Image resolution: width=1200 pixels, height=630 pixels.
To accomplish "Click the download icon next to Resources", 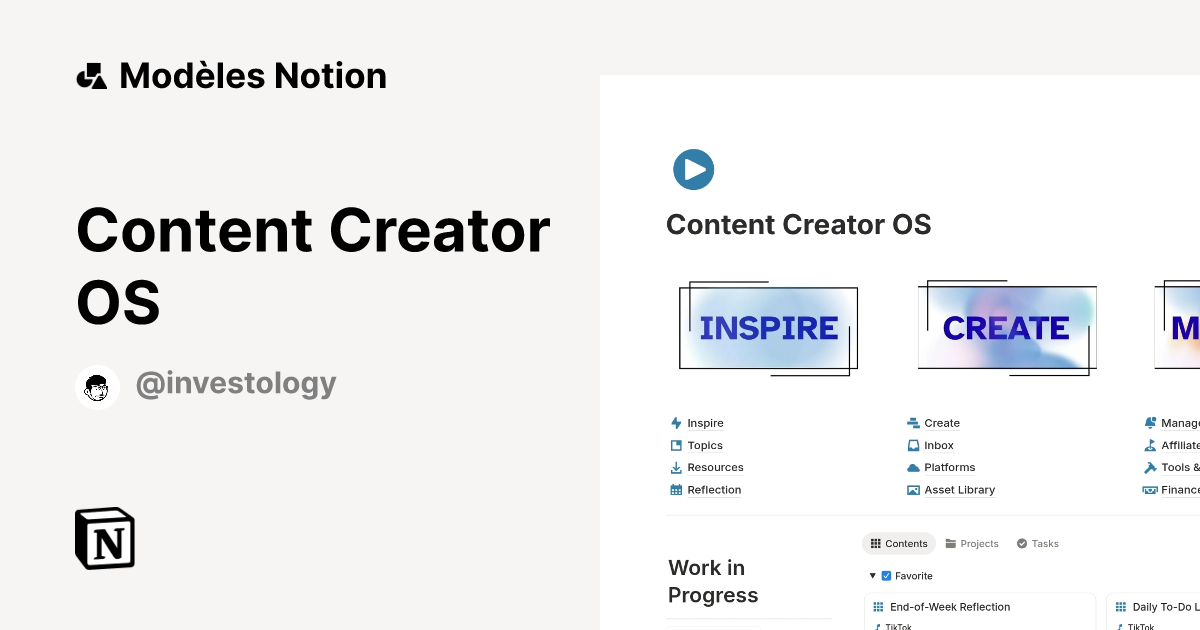I will click(x=676, y=467).
